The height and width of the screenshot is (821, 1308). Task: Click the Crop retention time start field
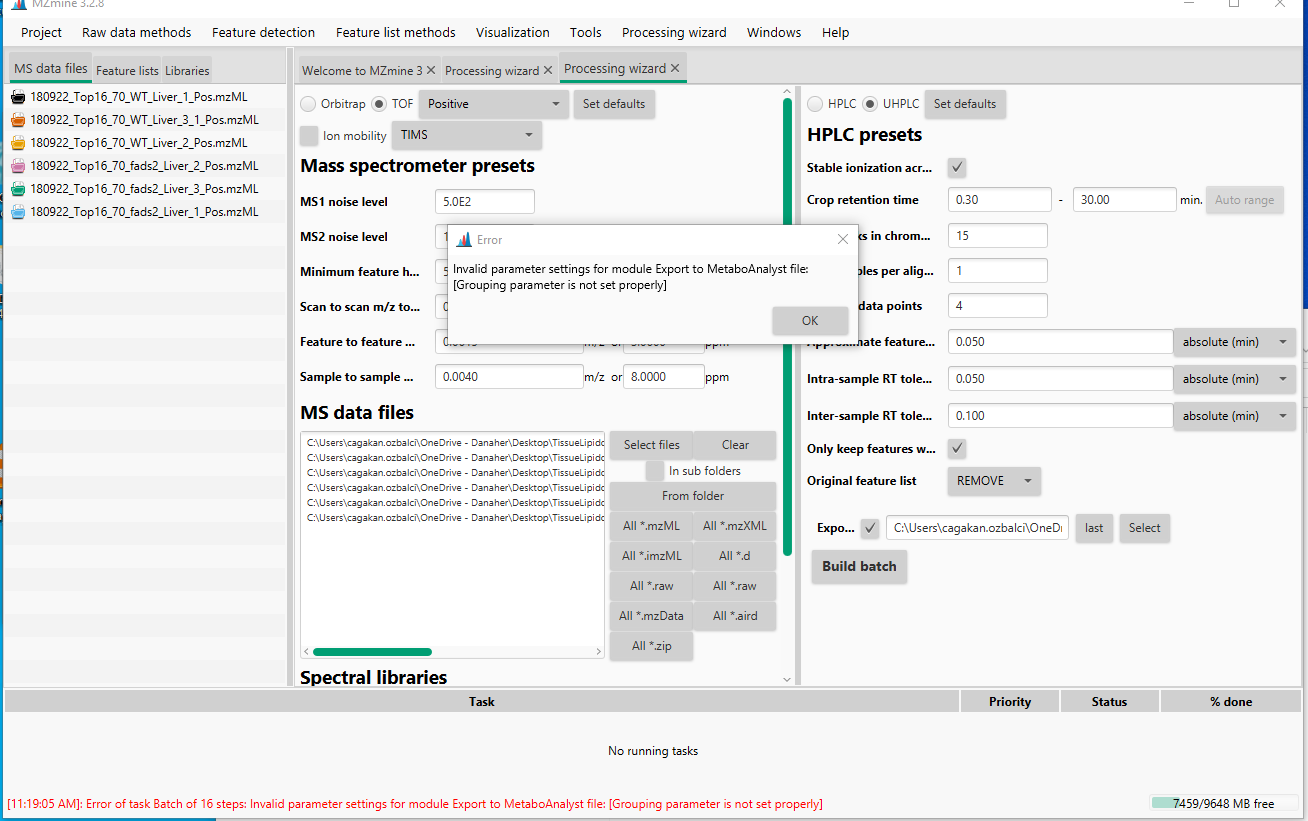pyautogui.click(x=999, y=199)
